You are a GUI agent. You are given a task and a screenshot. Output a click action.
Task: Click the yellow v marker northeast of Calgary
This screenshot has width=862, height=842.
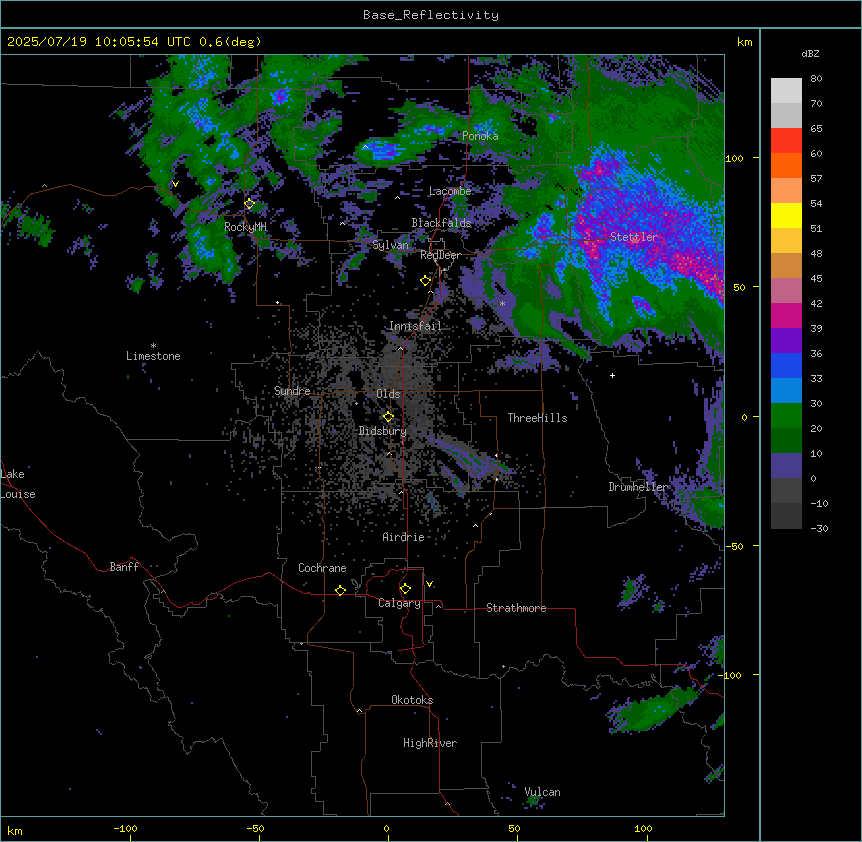[x=429, y=584]
